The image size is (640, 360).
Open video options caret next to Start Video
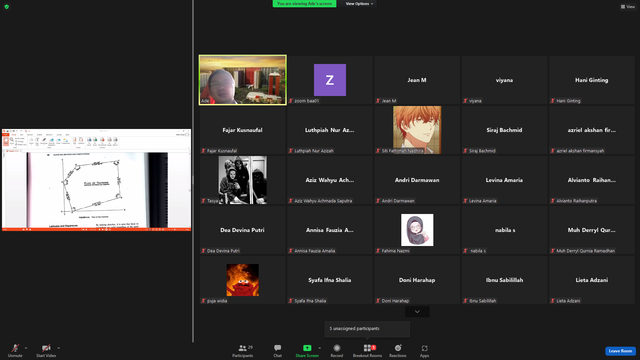click(x=58, y=348)
